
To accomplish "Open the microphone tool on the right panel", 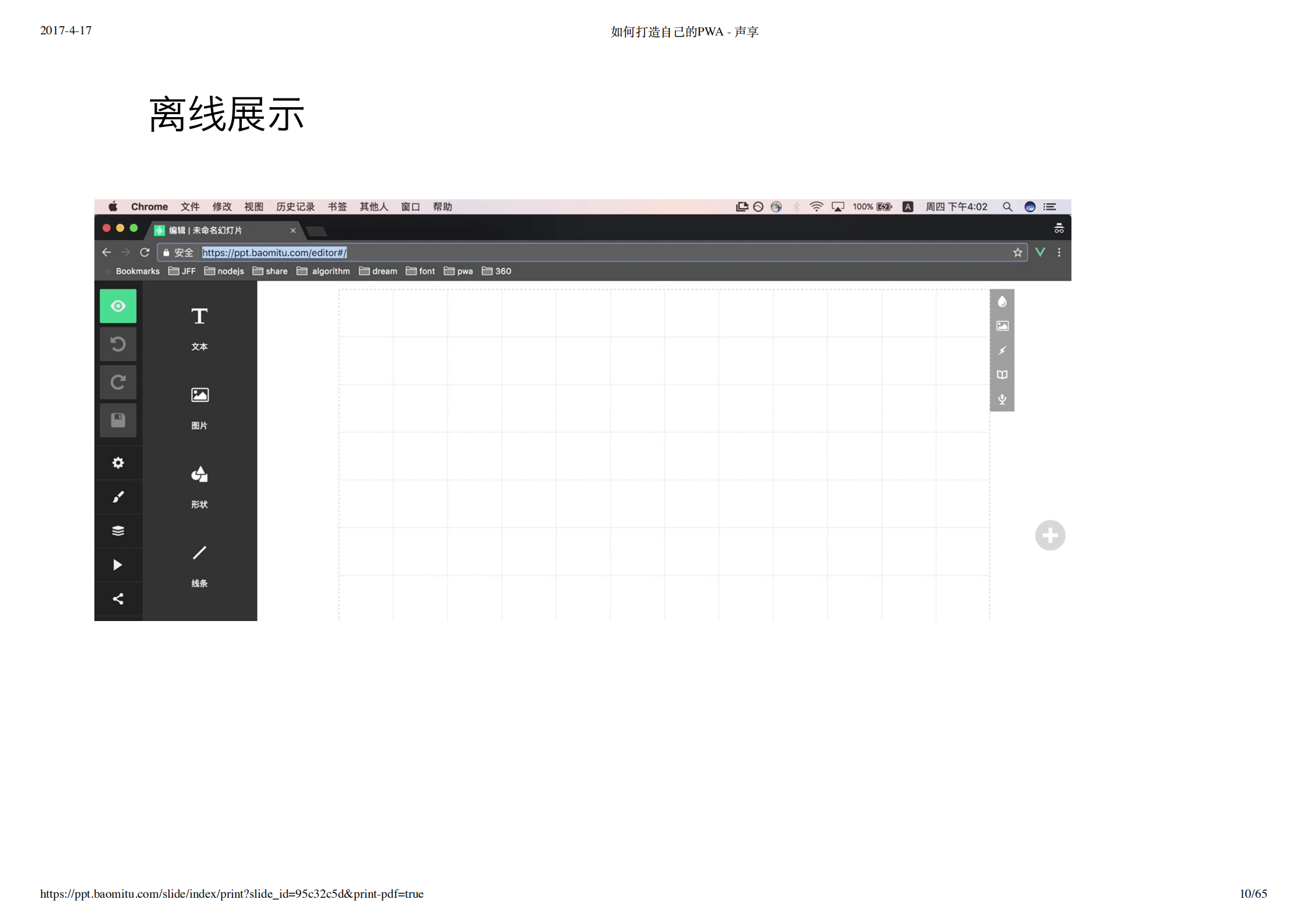I will (1002, 399).
